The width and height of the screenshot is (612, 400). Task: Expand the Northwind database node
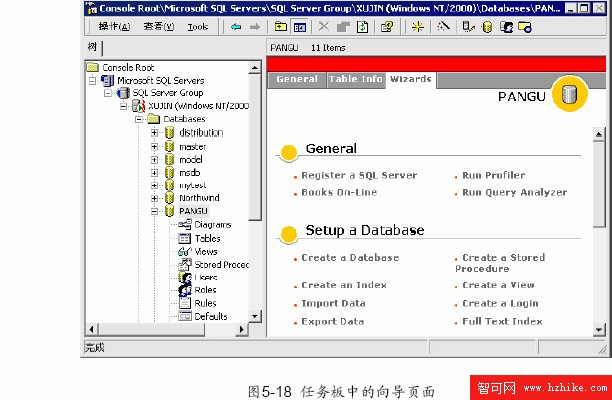(x=155, y=198)
